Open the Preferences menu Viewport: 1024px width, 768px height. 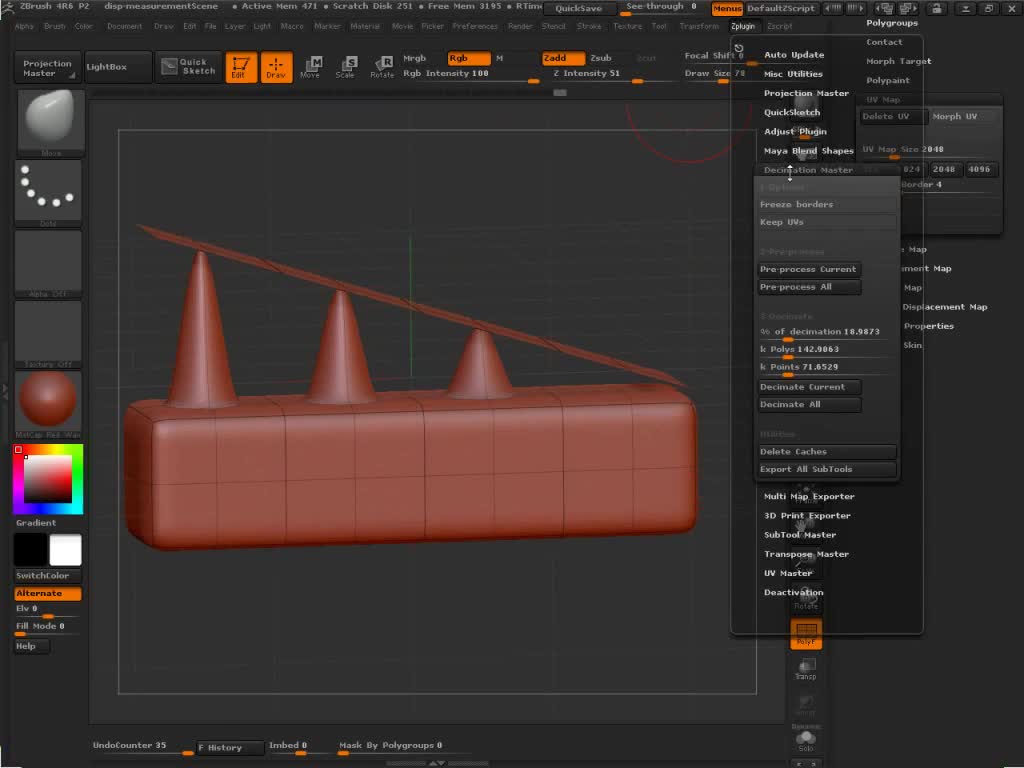coord(475,26)
